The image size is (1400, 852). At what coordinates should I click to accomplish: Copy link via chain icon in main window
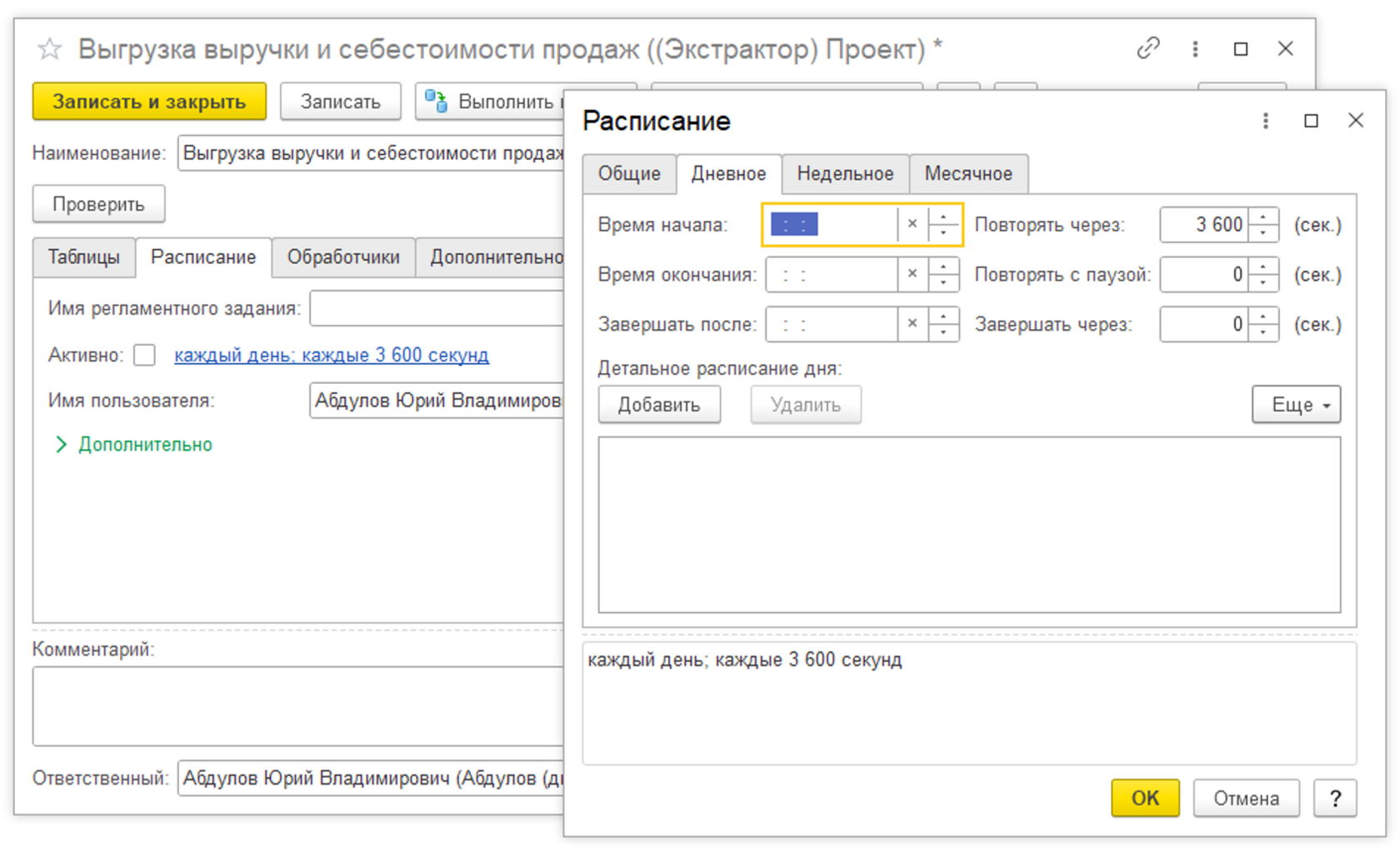(1148, 48)
